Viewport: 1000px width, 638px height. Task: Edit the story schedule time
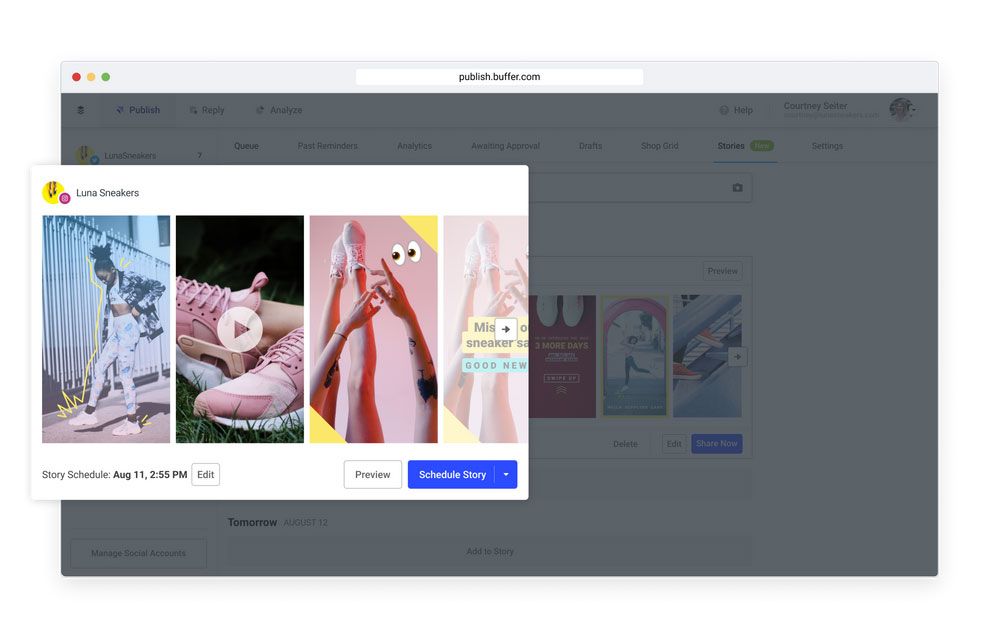[x=205, y=475]
